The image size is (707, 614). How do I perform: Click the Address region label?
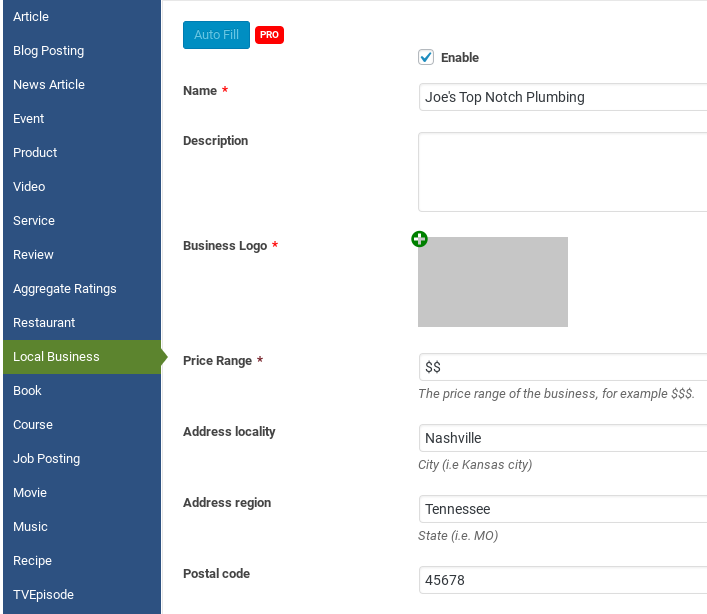pos(227,503)
